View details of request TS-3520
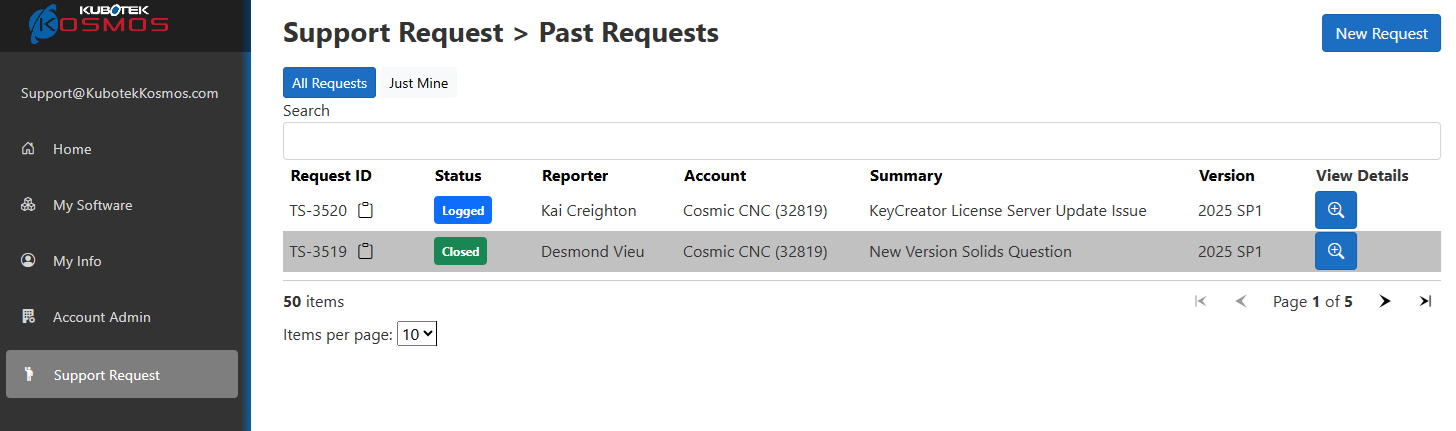1456x431 pixels. coord(1335,211)
